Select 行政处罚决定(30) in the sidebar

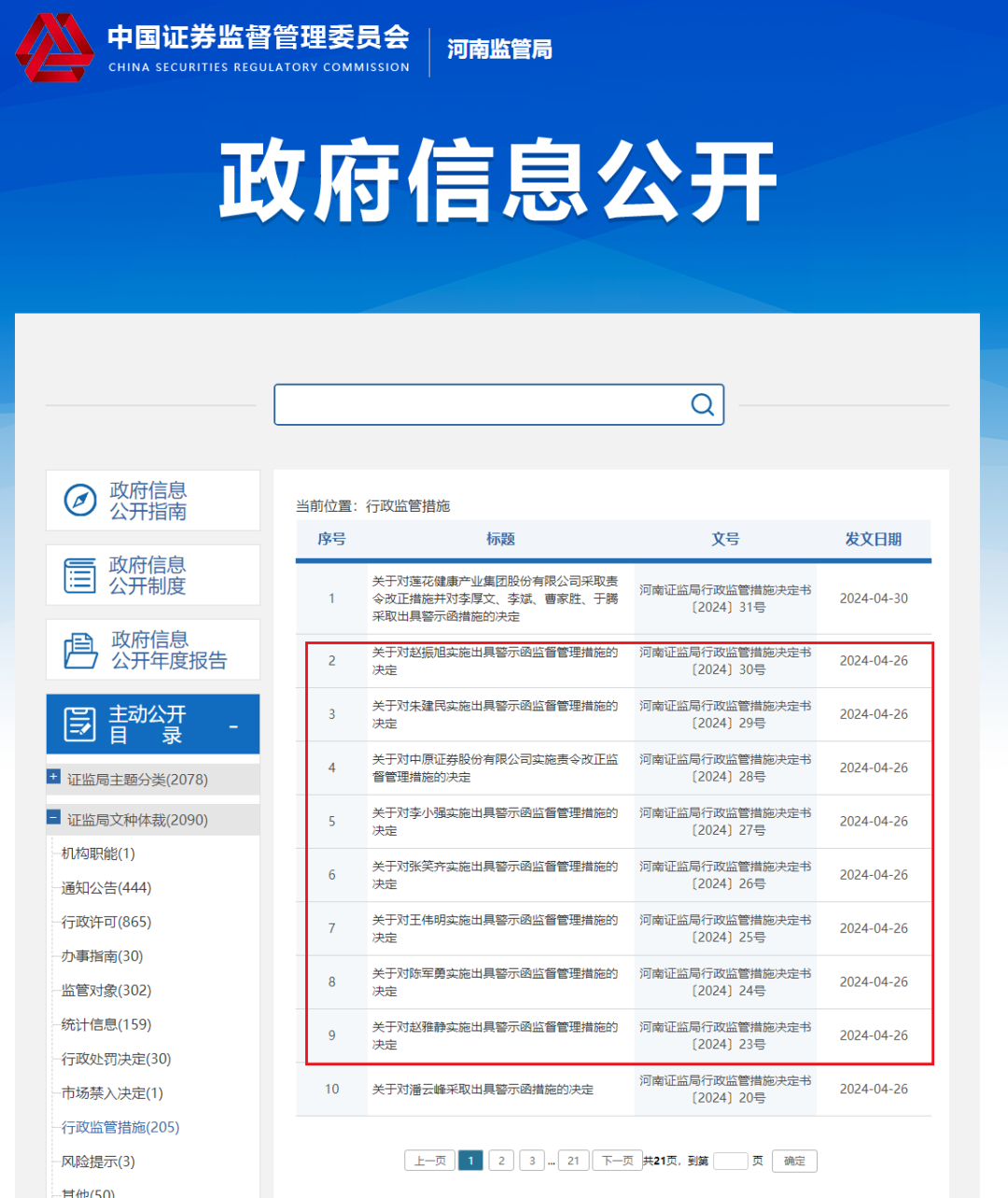coord(116,1059)
